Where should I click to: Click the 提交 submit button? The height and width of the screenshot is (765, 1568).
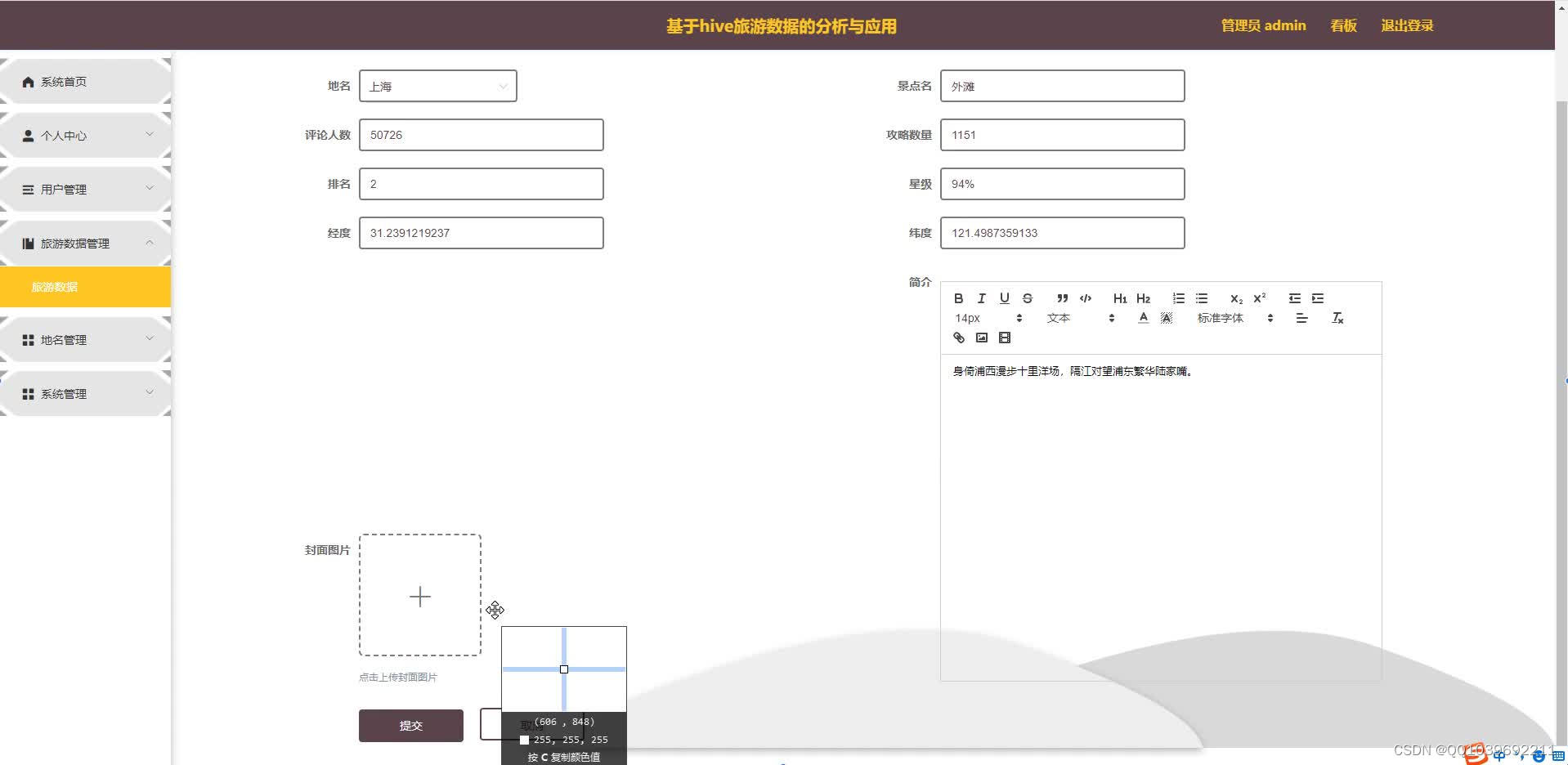pyautogui.click(x=411, y=726)
